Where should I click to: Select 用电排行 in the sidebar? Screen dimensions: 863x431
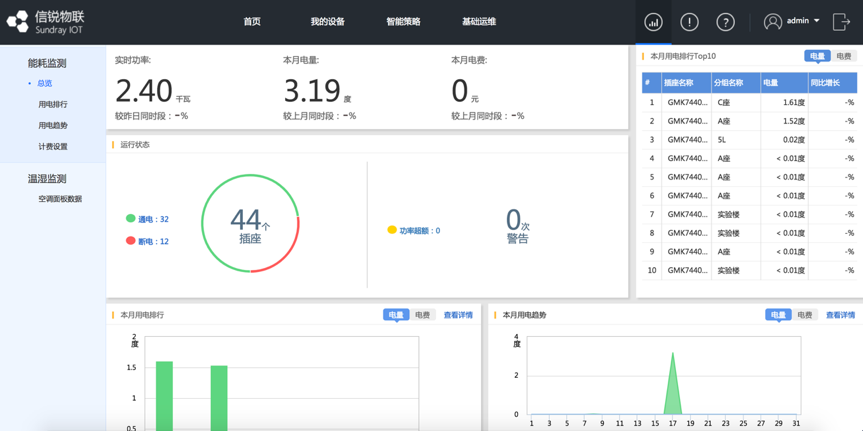click(53, 104)
